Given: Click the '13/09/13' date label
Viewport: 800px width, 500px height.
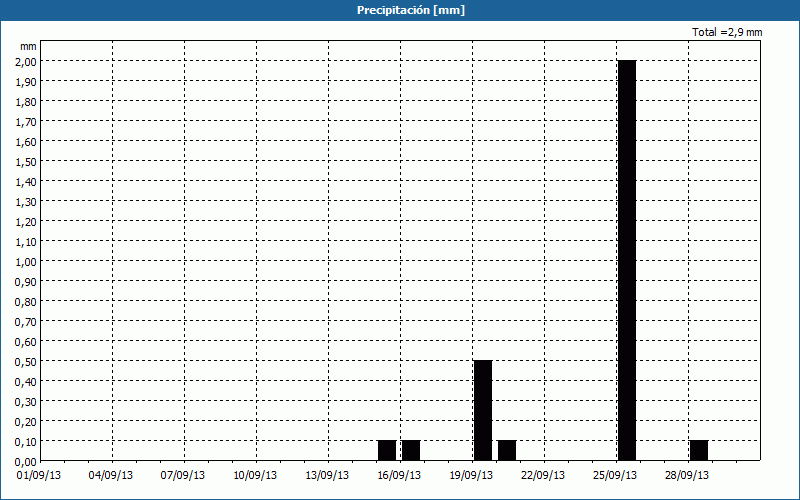Looking at the screenshot, I should click(327, 475).
